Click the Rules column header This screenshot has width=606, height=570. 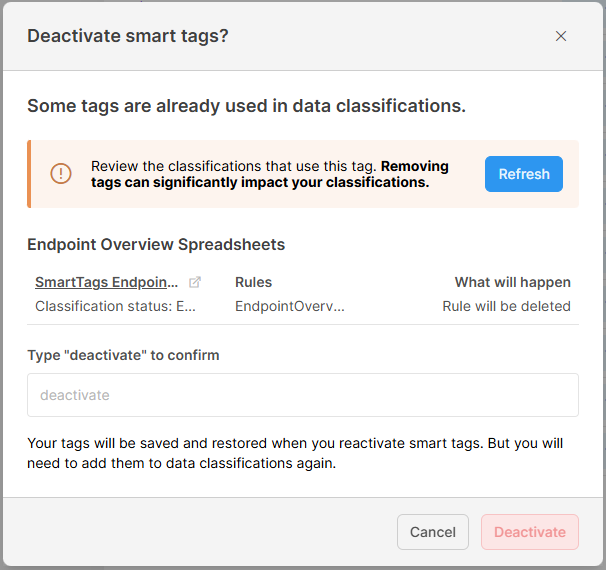click(253, 282)
